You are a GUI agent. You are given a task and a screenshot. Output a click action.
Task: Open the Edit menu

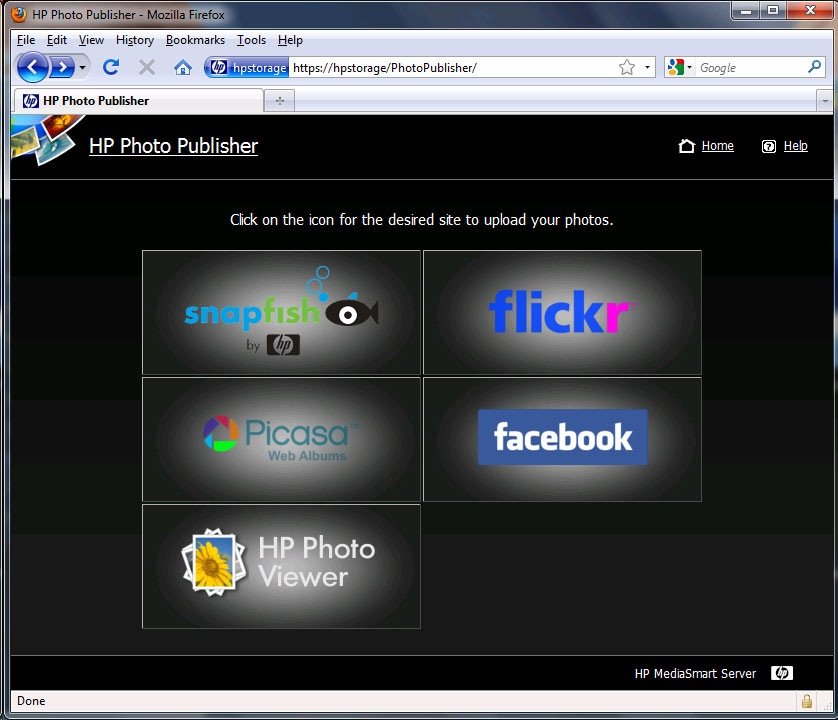[x=57, y=40]
